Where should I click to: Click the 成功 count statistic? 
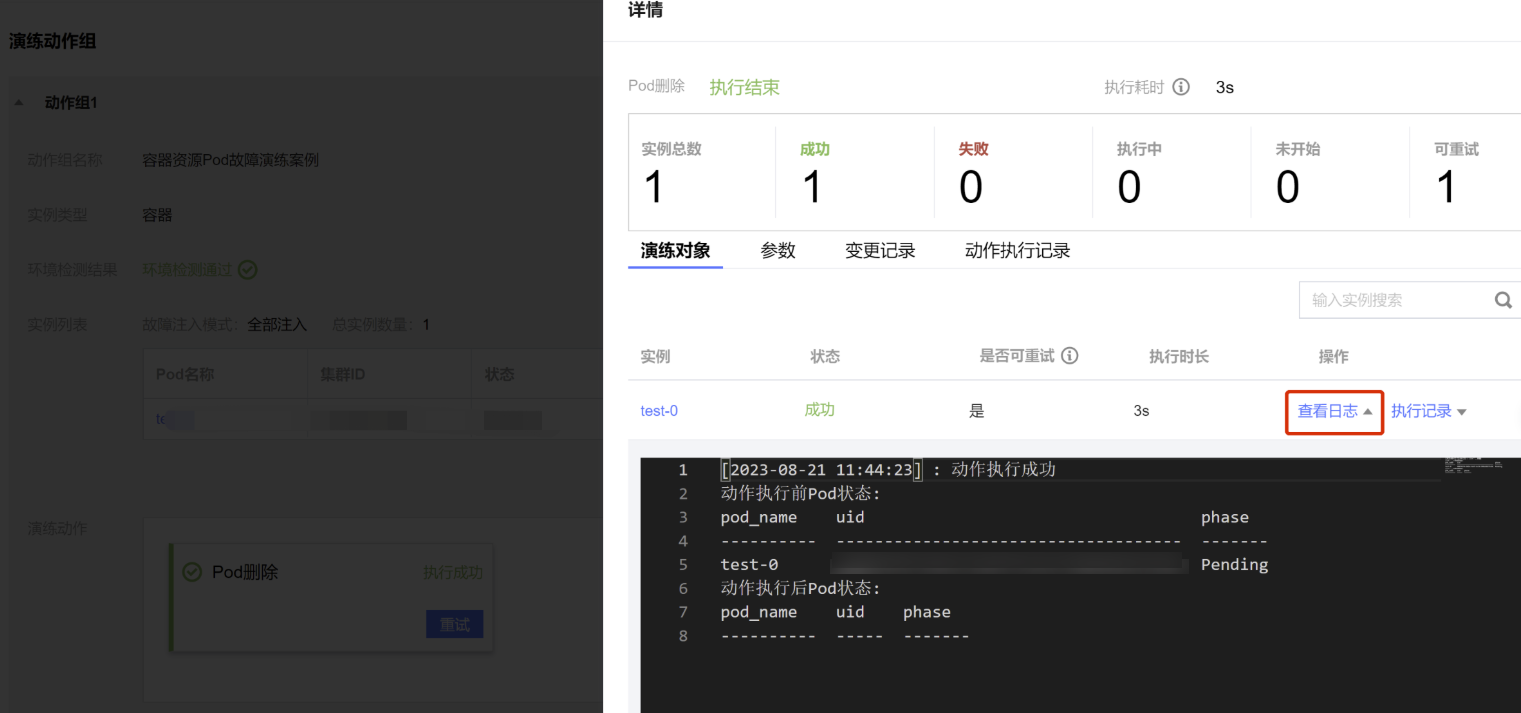coord(813,173)
